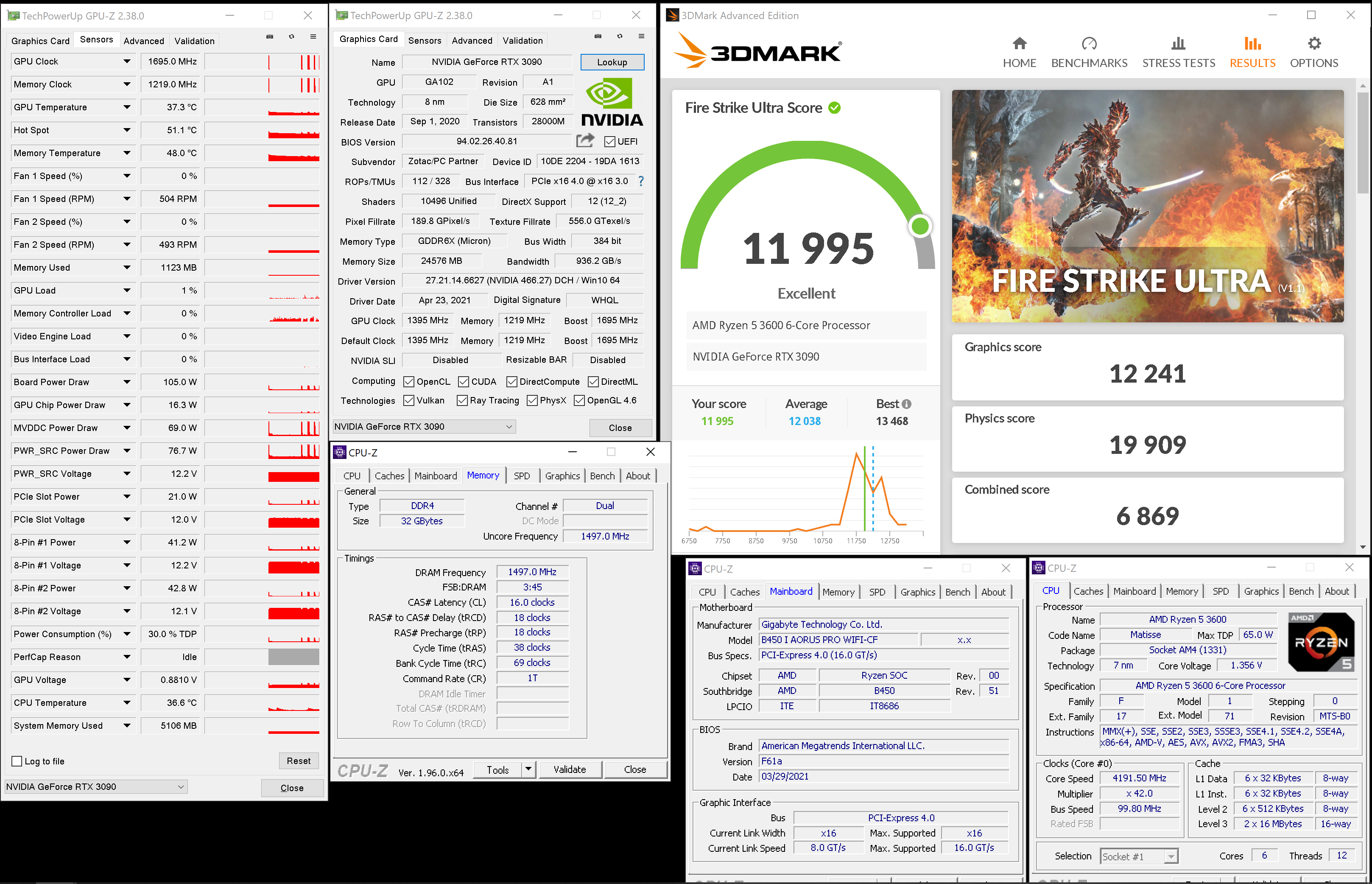Viewport: 1372px width, 884px height.
Task: Click the Fire Strike Ultra thumbnail image
Action: coord(1148,205)
